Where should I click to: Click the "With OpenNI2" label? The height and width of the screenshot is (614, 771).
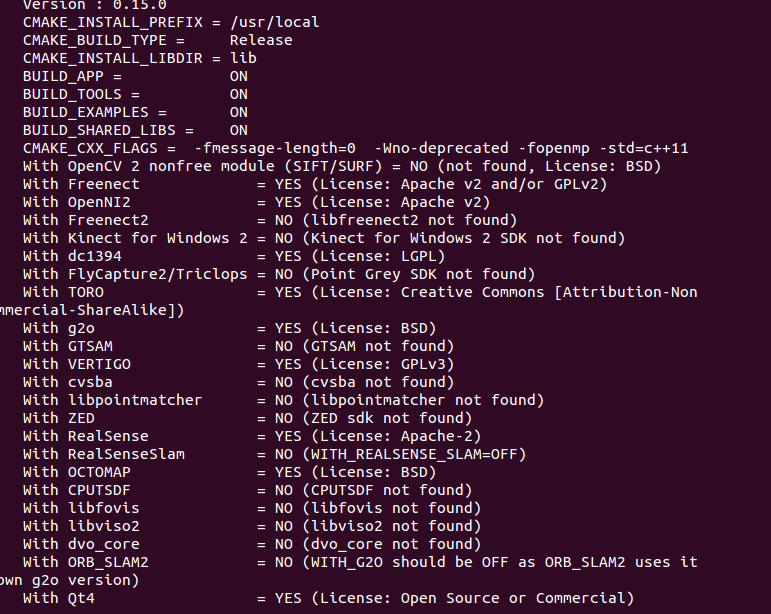click(77, 202)
